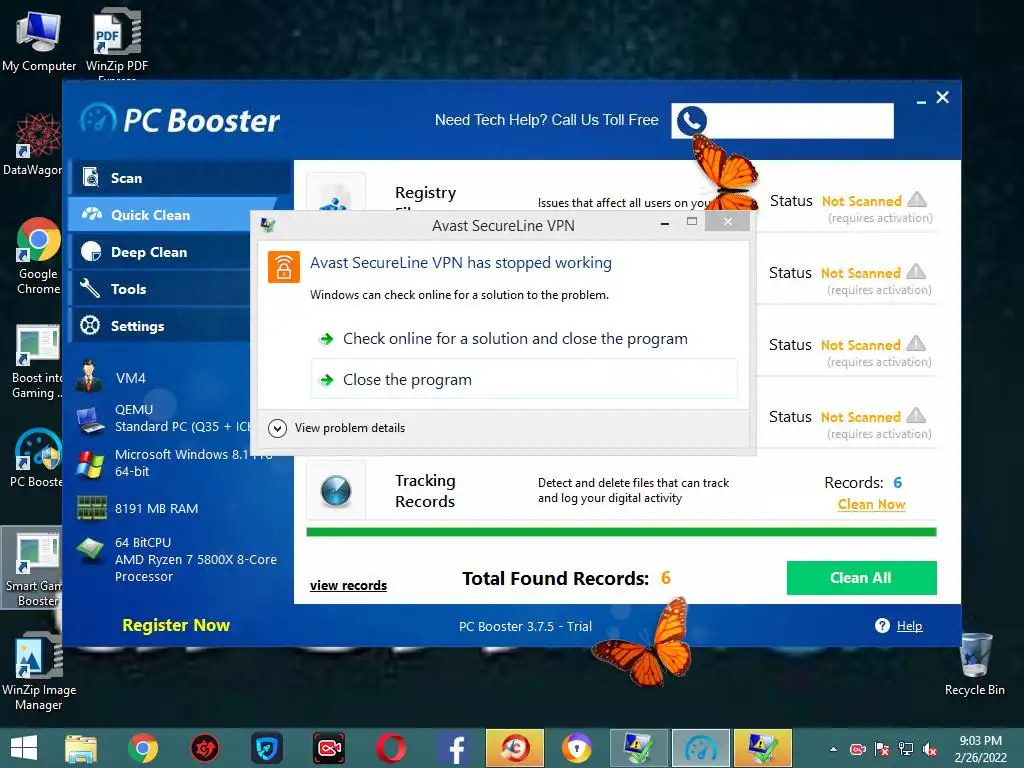The height and width of the screenshot is (768, 1024).
Task: Click the green scan progress bar
Action: (621, 532)
